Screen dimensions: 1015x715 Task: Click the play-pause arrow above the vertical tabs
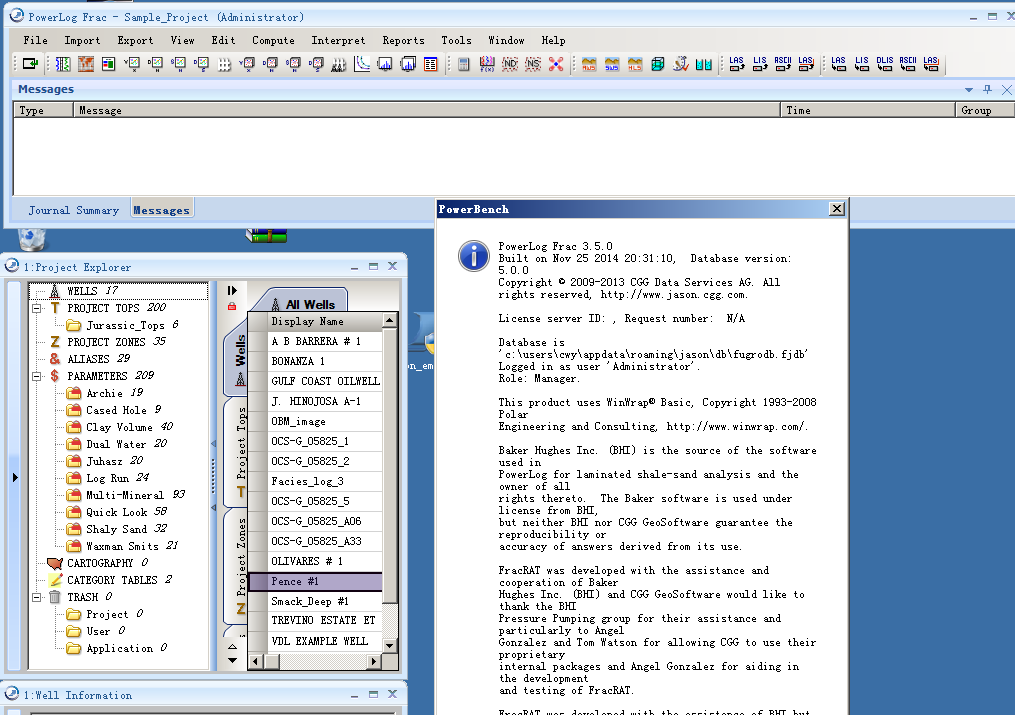point(232,291)
